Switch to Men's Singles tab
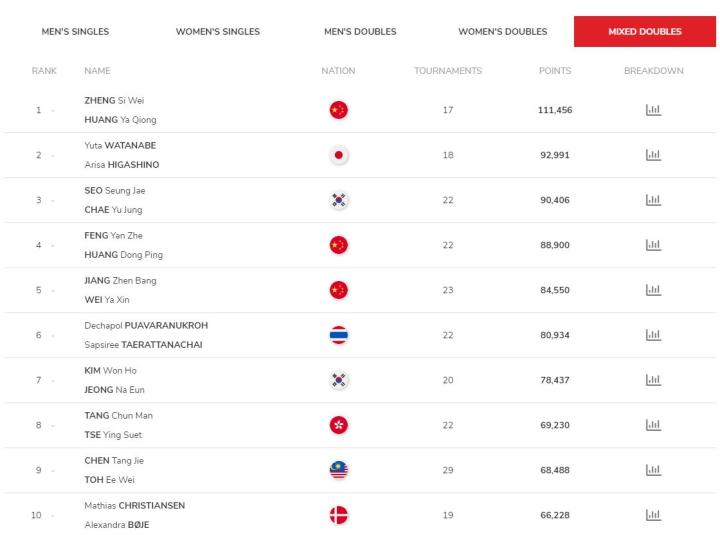 coord(75,32)
